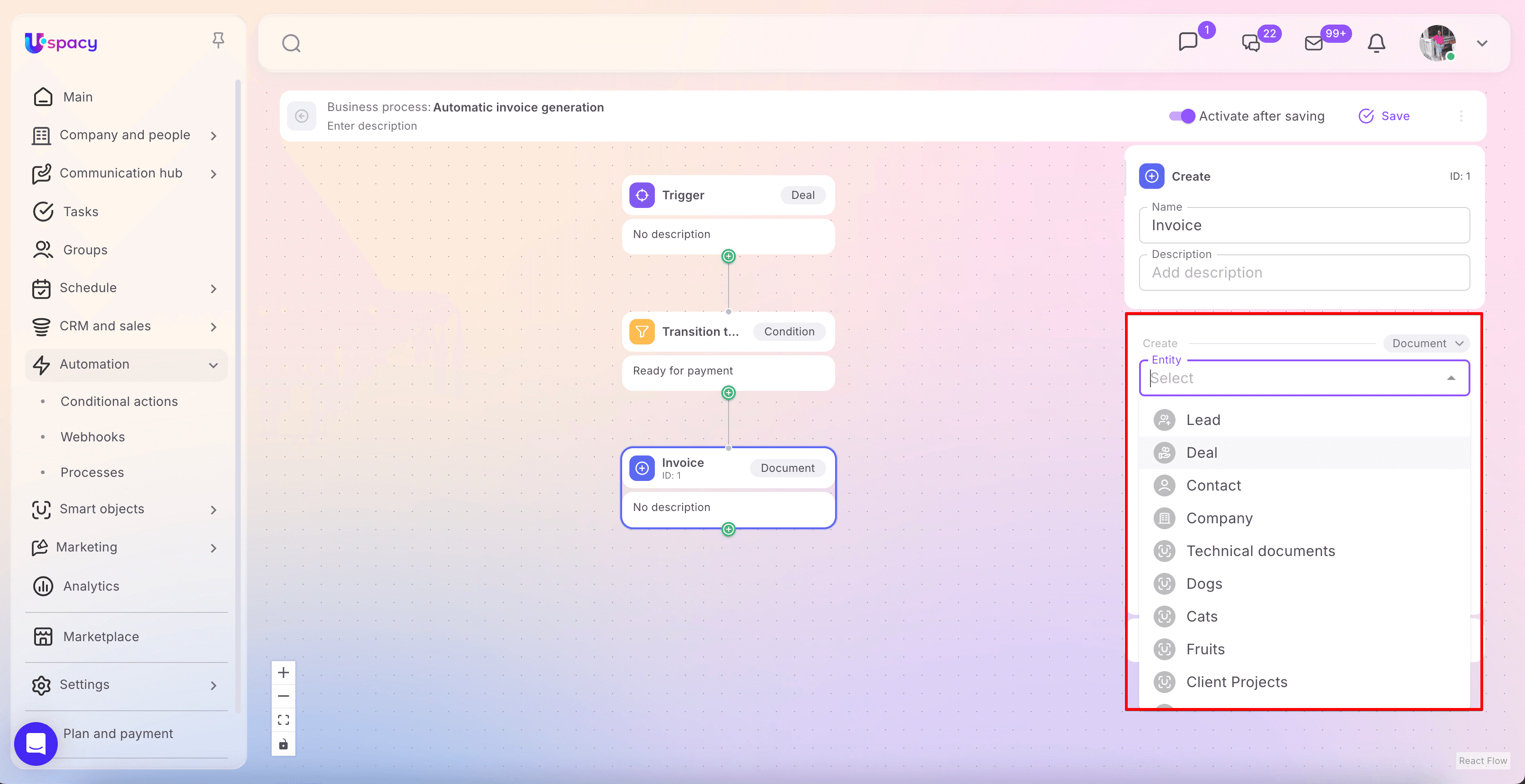Click the Create panel icon
The height and width of the screenshot is (784, 1525).
point(1151,177)
